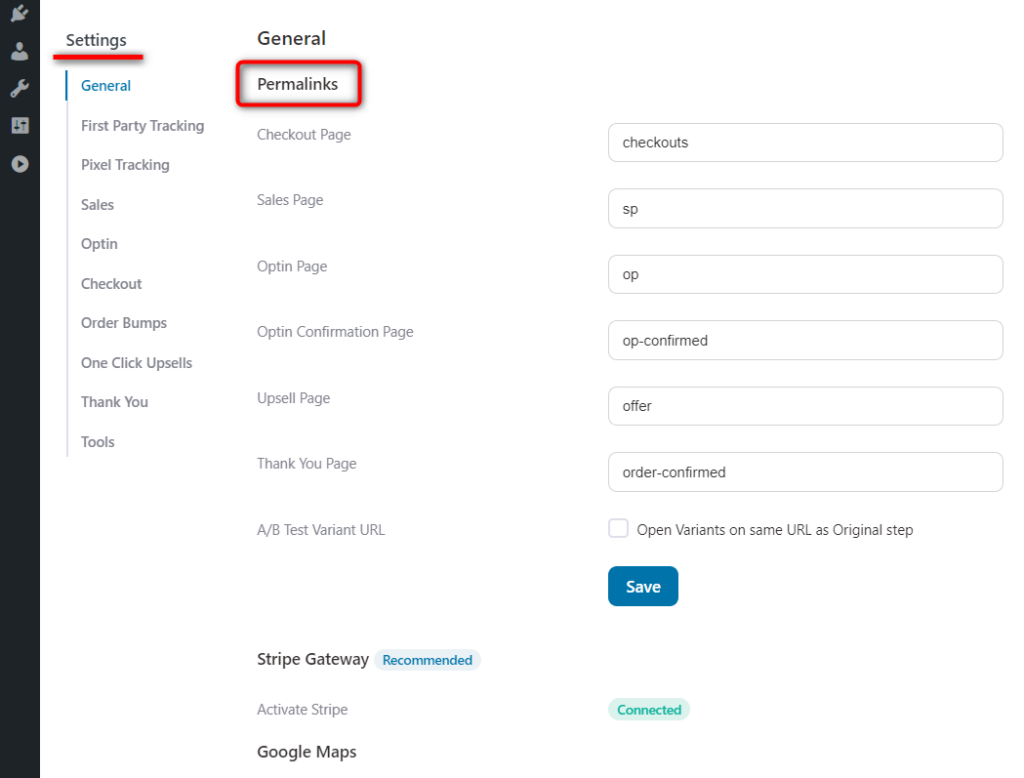Click the play button icon in the sidebar

click(x=19, y=164)
